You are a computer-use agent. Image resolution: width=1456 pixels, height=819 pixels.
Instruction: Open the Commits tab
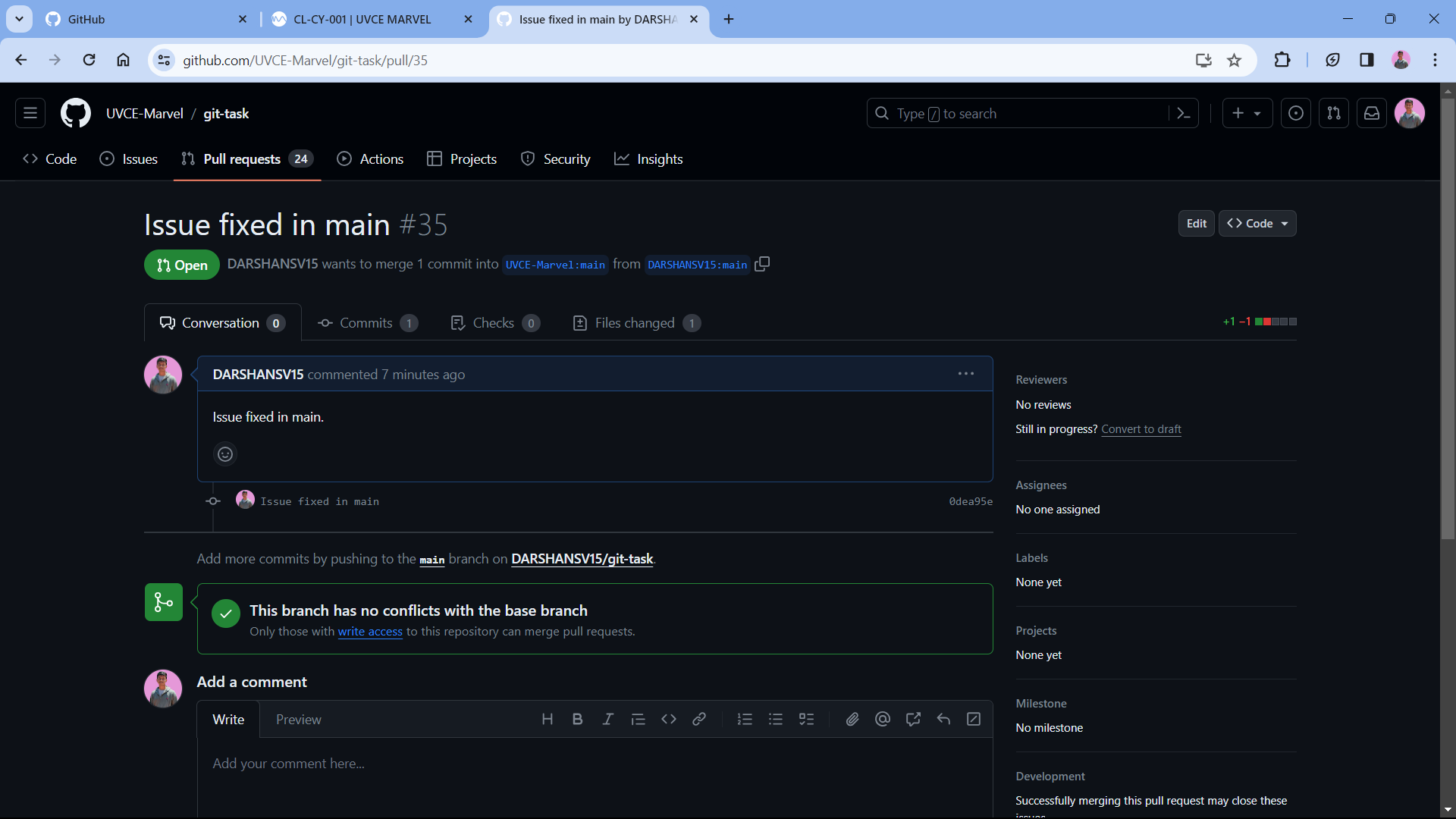click(x=367, y=323)
